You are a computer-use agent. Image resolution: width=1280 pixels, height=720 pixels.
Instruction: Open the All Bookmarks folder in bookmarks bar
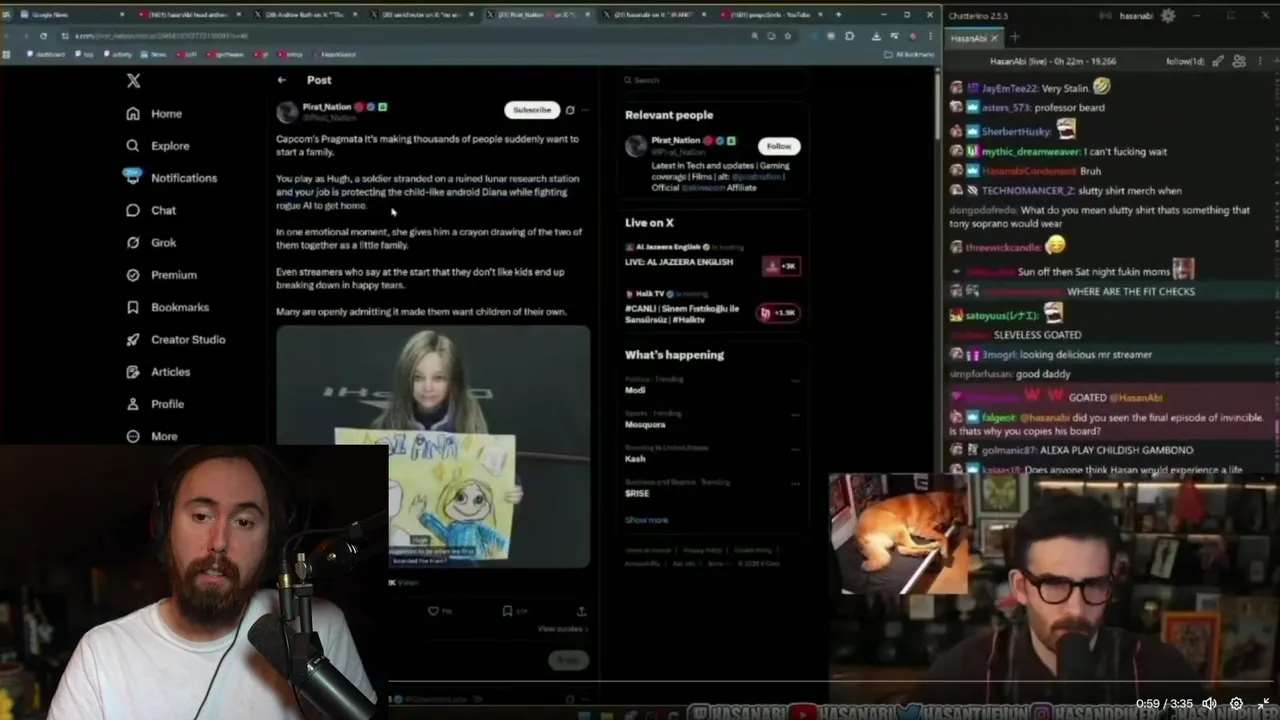[909, 54]
